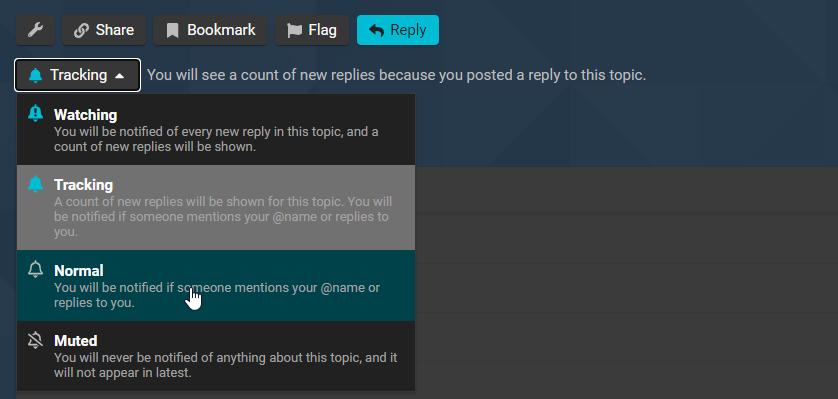
Task: Click the flag icon on Flag button
Action: [x=294, y=30]
